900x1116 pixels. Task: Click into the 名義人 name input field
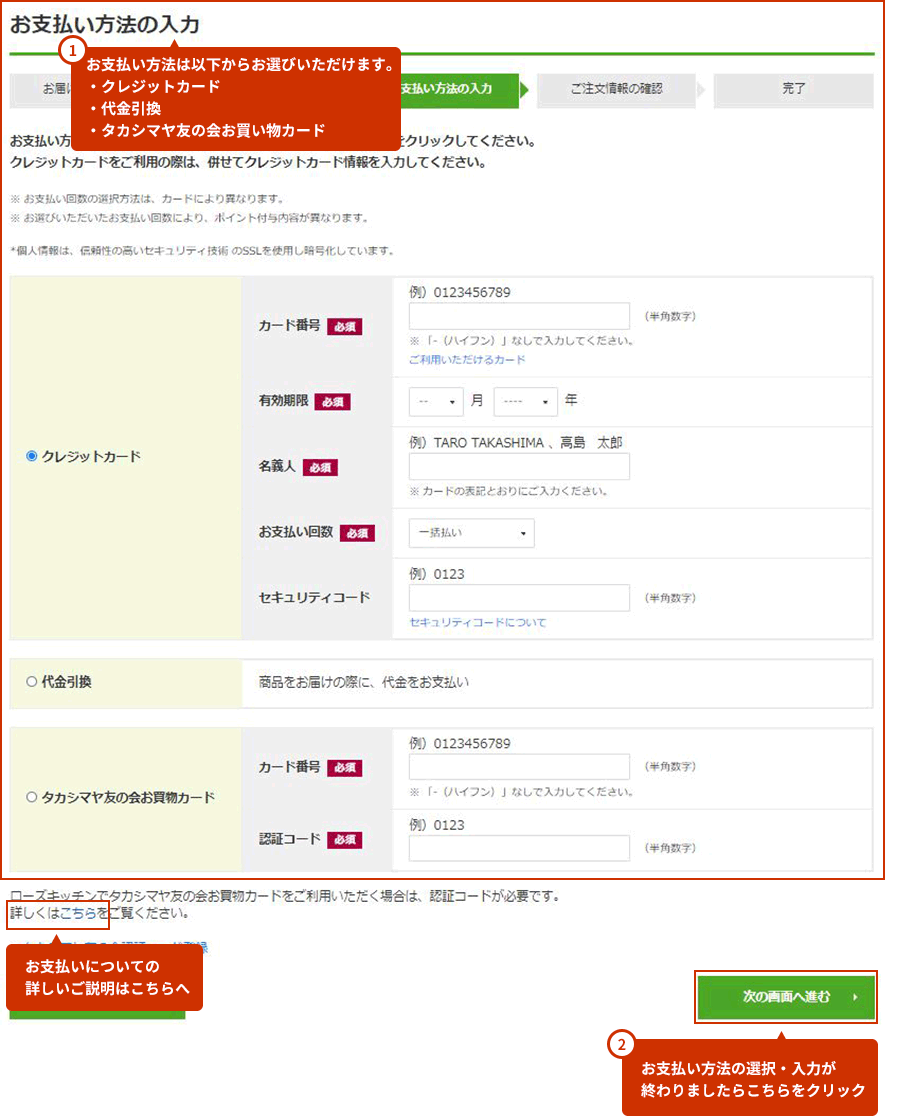click(519, 467)
